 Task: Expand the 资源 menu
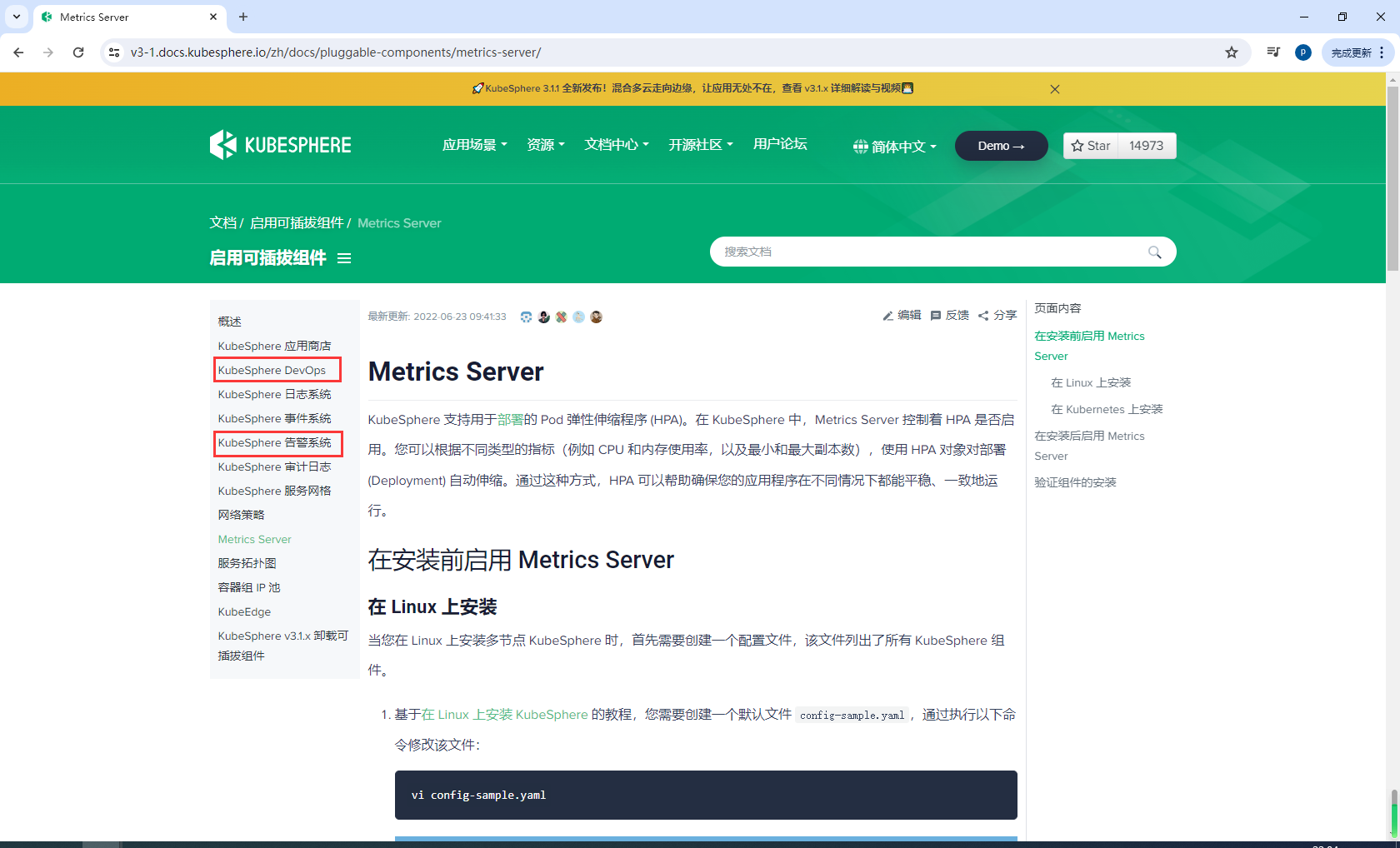(545, 144)
